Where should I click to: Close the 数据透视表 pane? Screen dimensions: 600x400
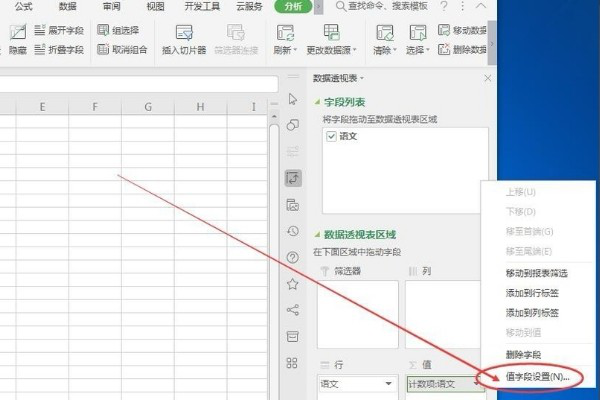coord(488,78)
